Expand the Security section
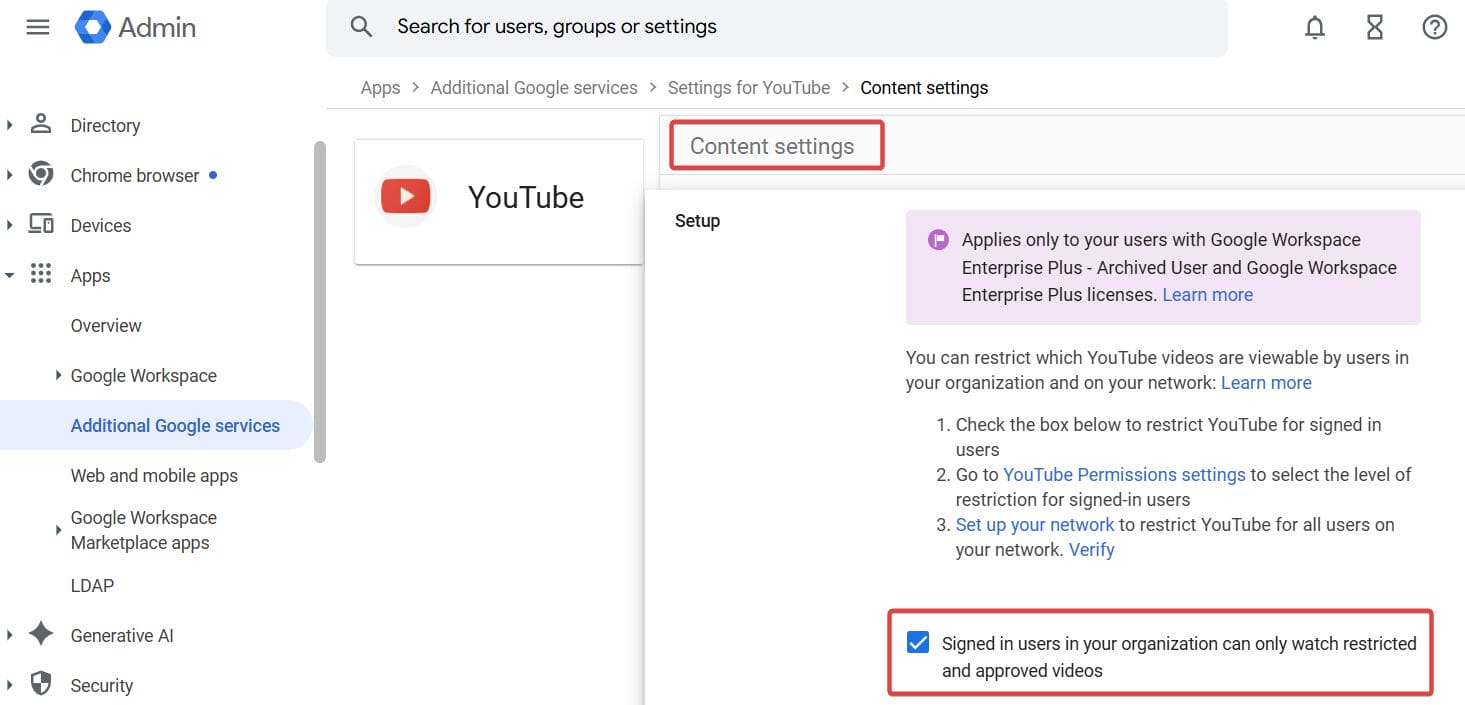The image size is (1465, 705). tap(9, 685)
